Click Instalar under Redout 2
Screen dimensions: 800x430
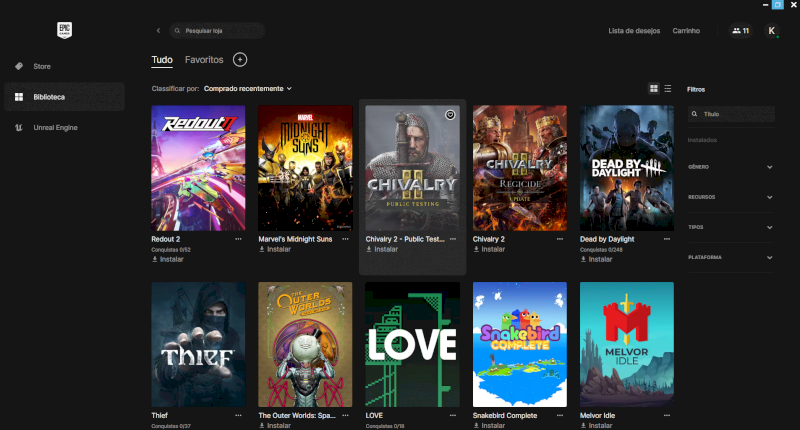[x=168, y=259]
